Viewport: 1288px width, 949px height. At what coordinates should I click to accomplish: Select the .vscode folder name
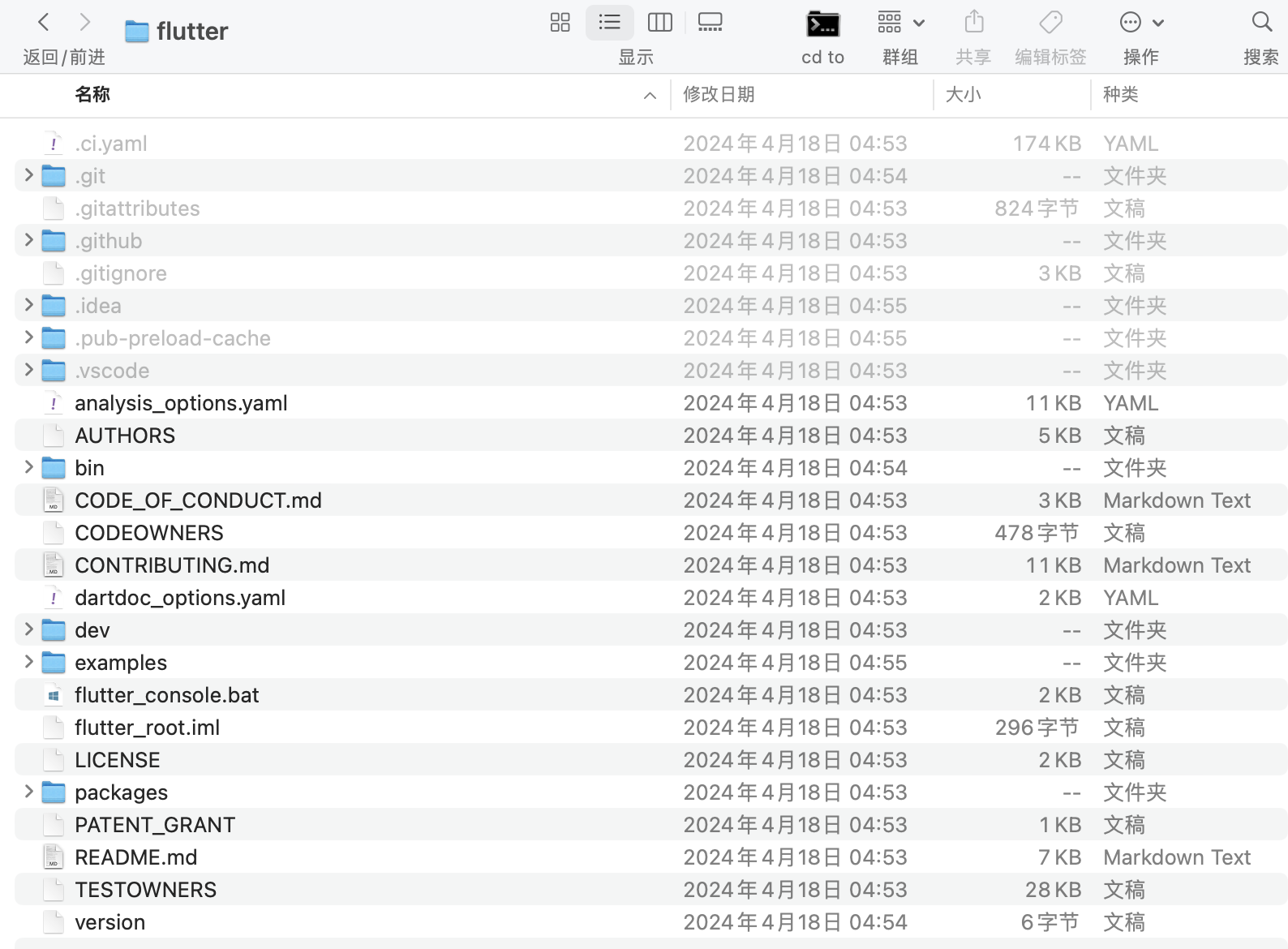click(112, 371)
